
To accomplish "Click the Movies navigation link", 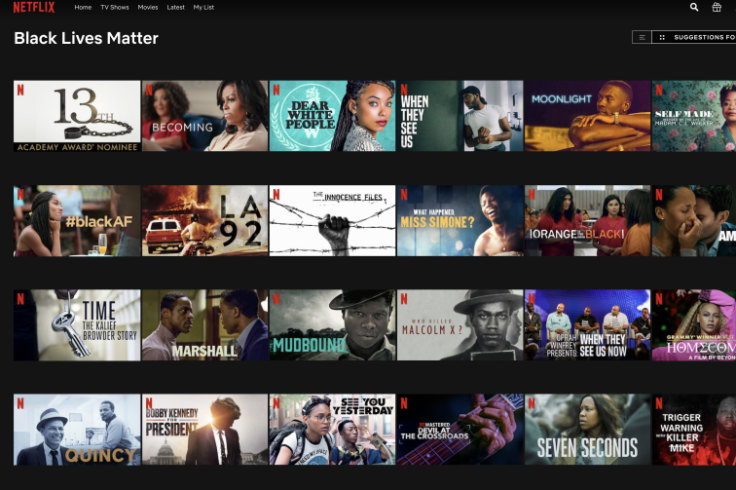I will point(148,8).
